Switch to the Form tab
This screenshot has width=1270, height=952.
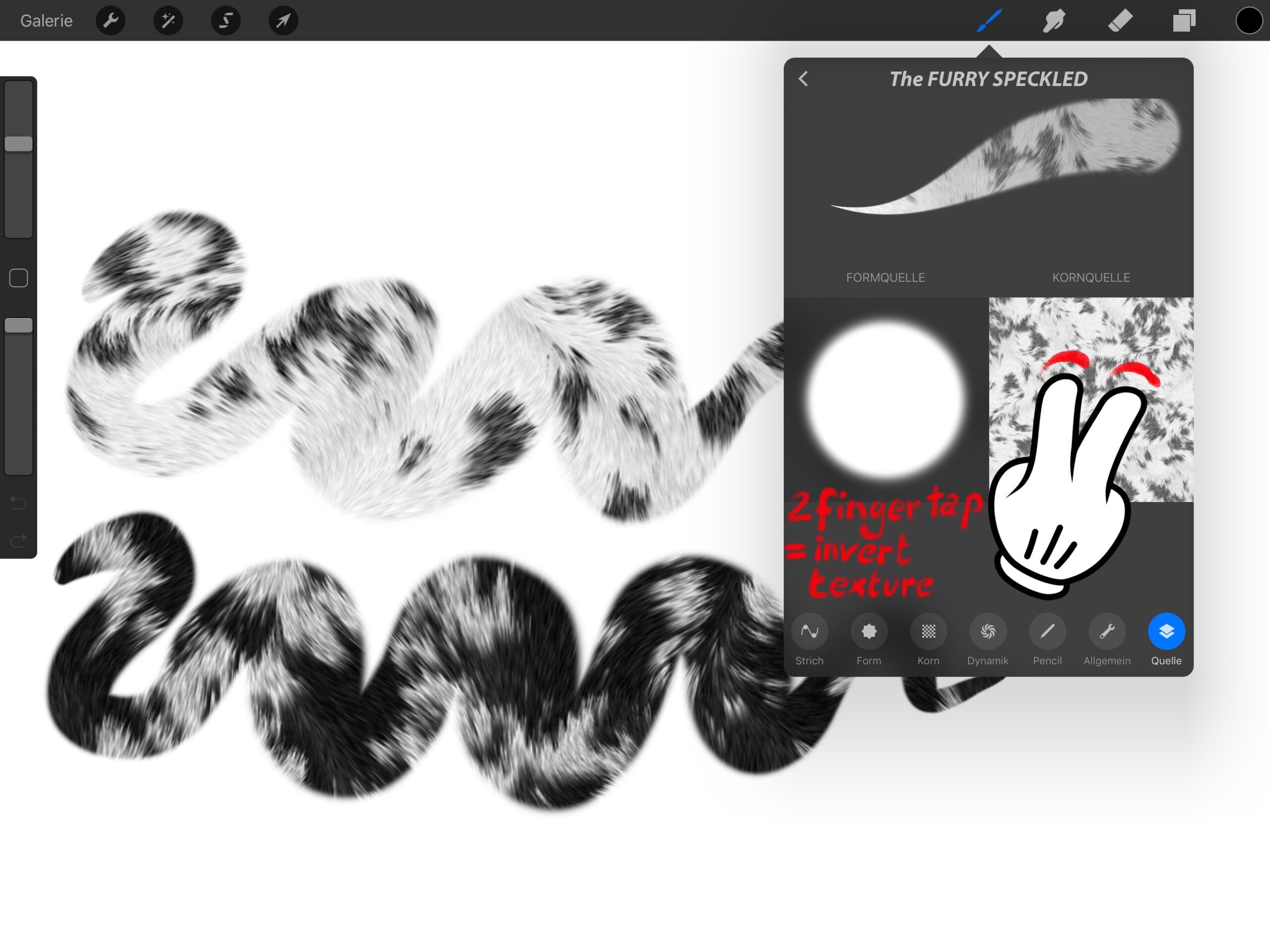click(x=869, y=632)
